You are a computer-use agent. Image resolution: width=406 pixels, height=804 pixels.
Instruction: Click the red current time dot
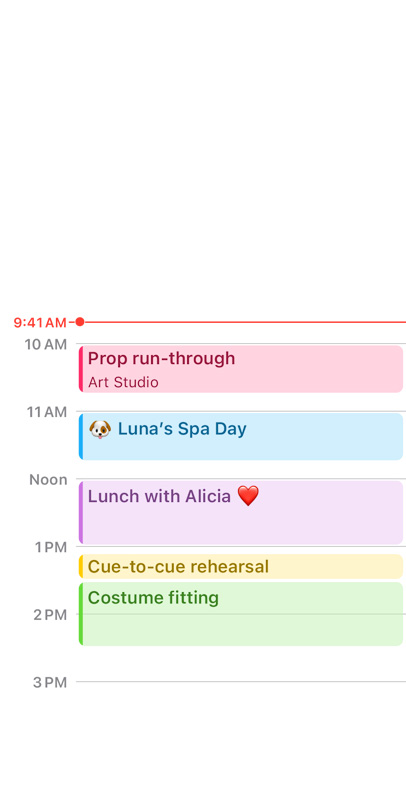79,322
